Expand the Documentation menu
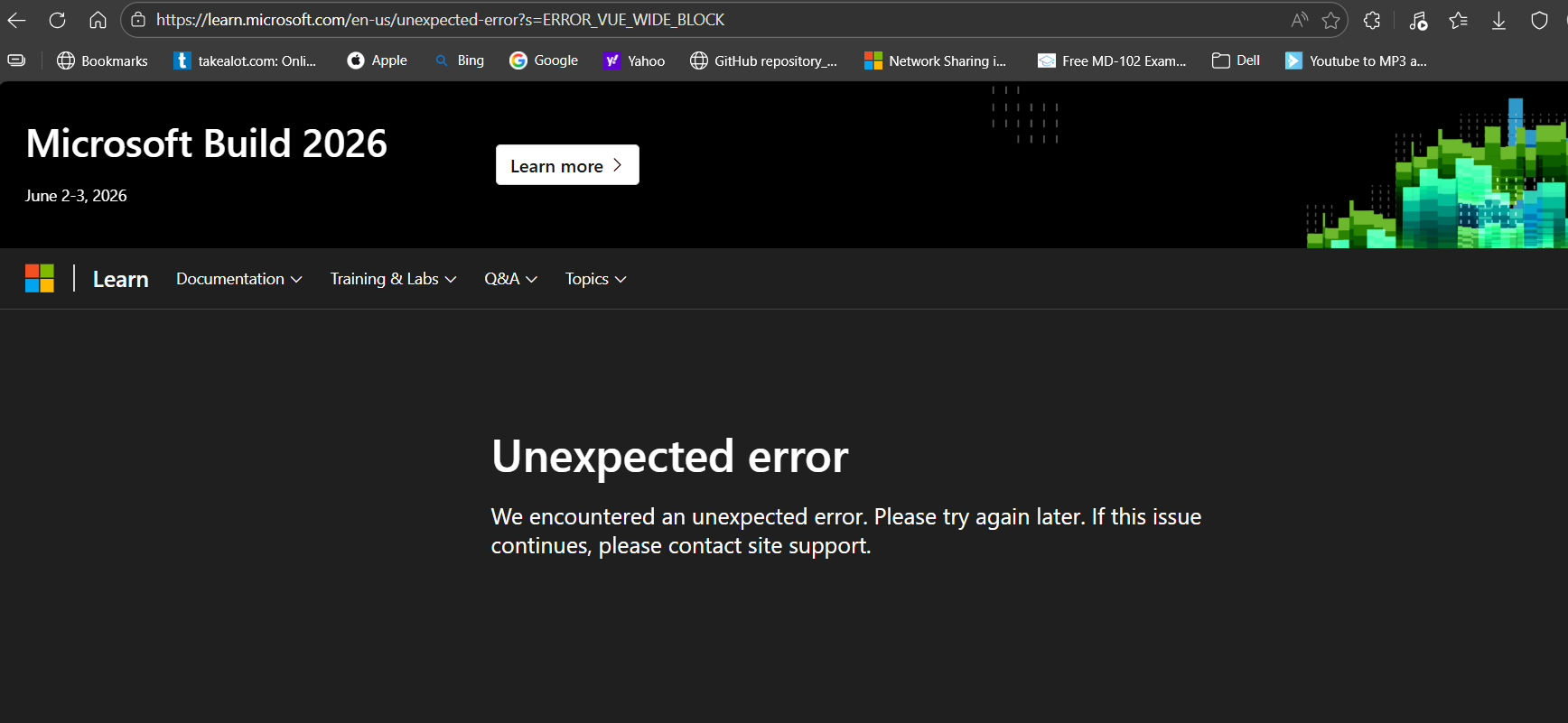Viewport: 1568px width, 723px height. click(239, 279)
